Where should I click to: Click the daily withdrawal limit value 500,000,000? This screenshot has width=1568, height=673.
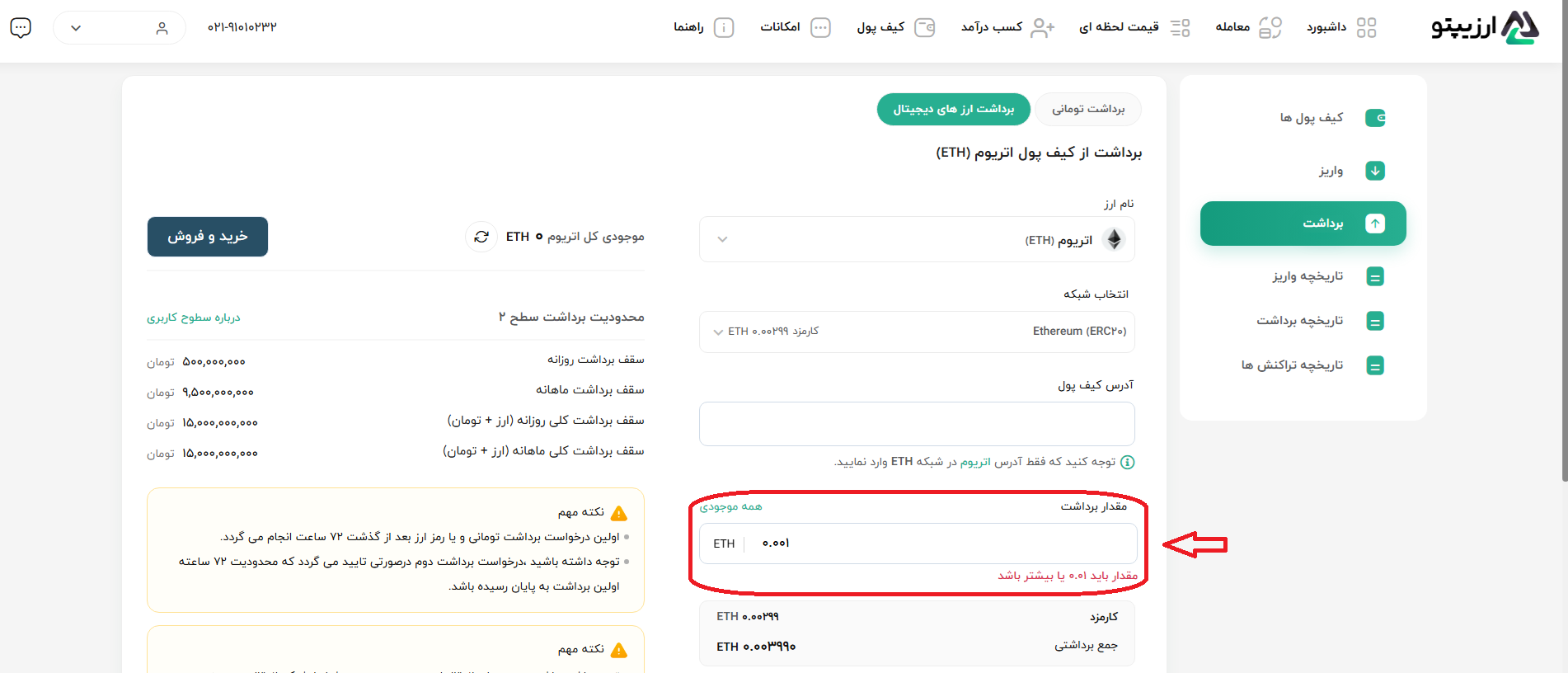pyautogui.click(x=214, y=362)
